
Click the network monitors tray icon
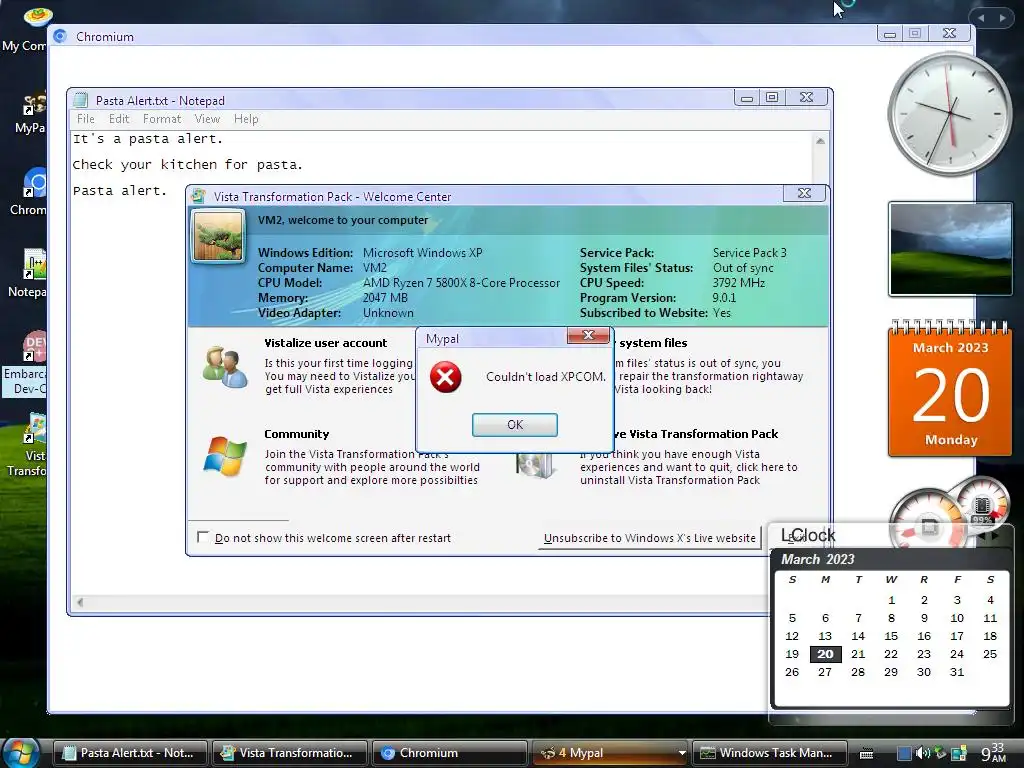coord(958,754)
